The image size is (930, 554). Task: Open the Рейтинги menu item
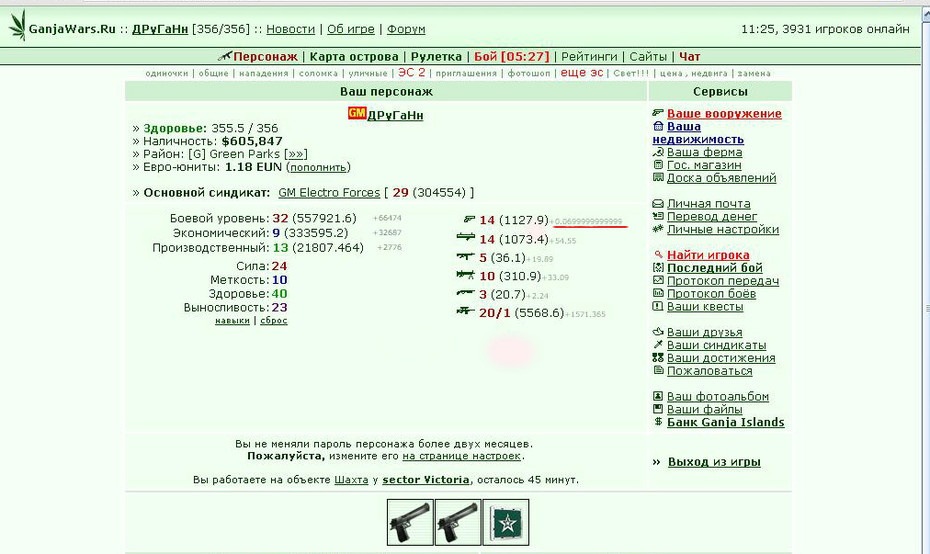tap(589, 56)
